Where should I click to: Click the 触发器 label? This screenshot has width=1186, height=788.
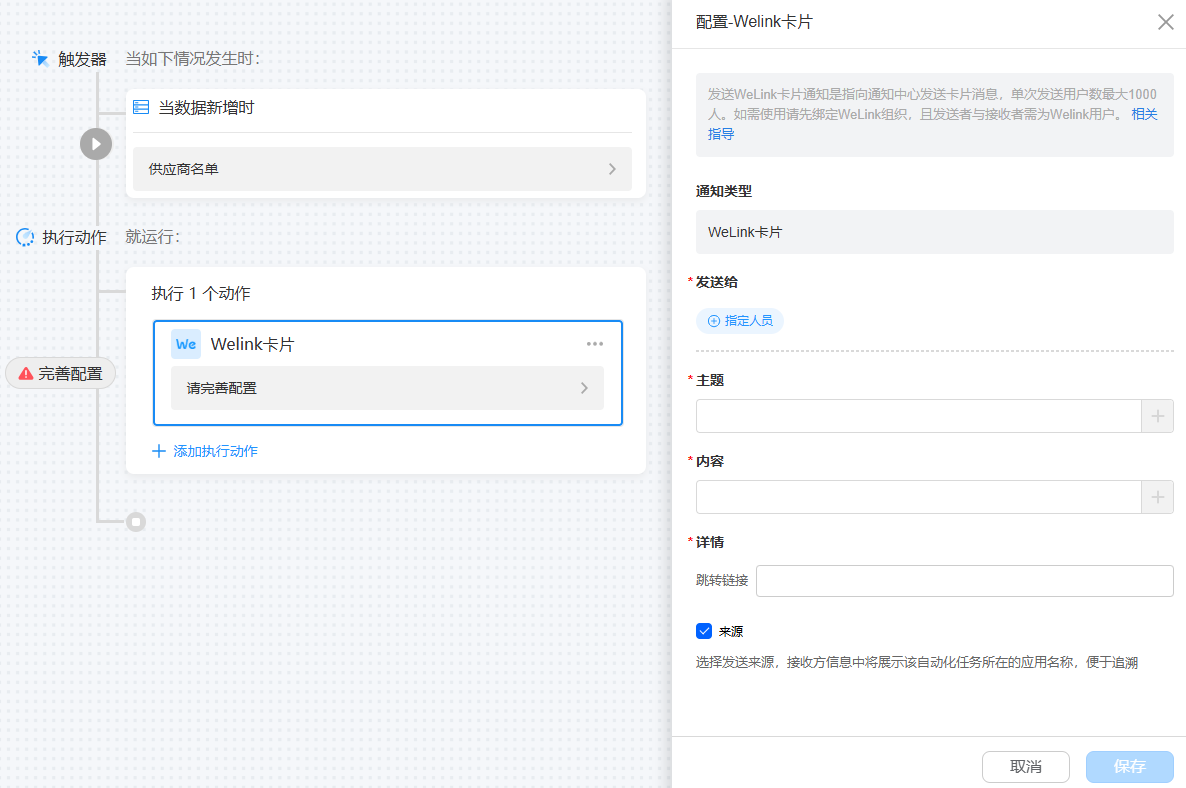pos(82,59)
